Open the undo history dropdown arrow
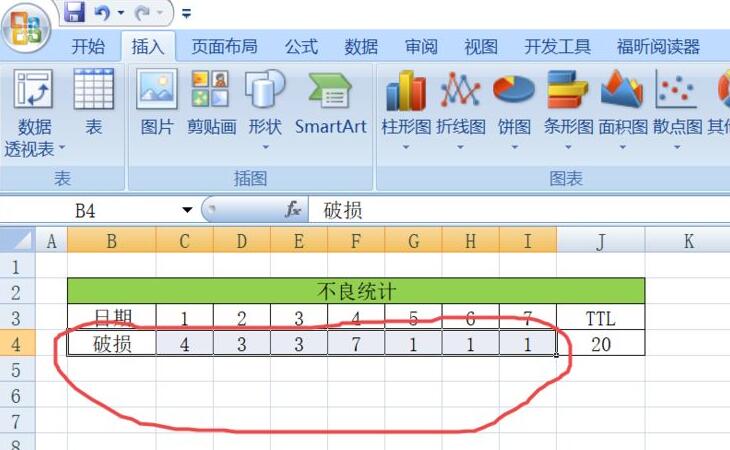Viewport: 730px width, 450px height. 121,13
